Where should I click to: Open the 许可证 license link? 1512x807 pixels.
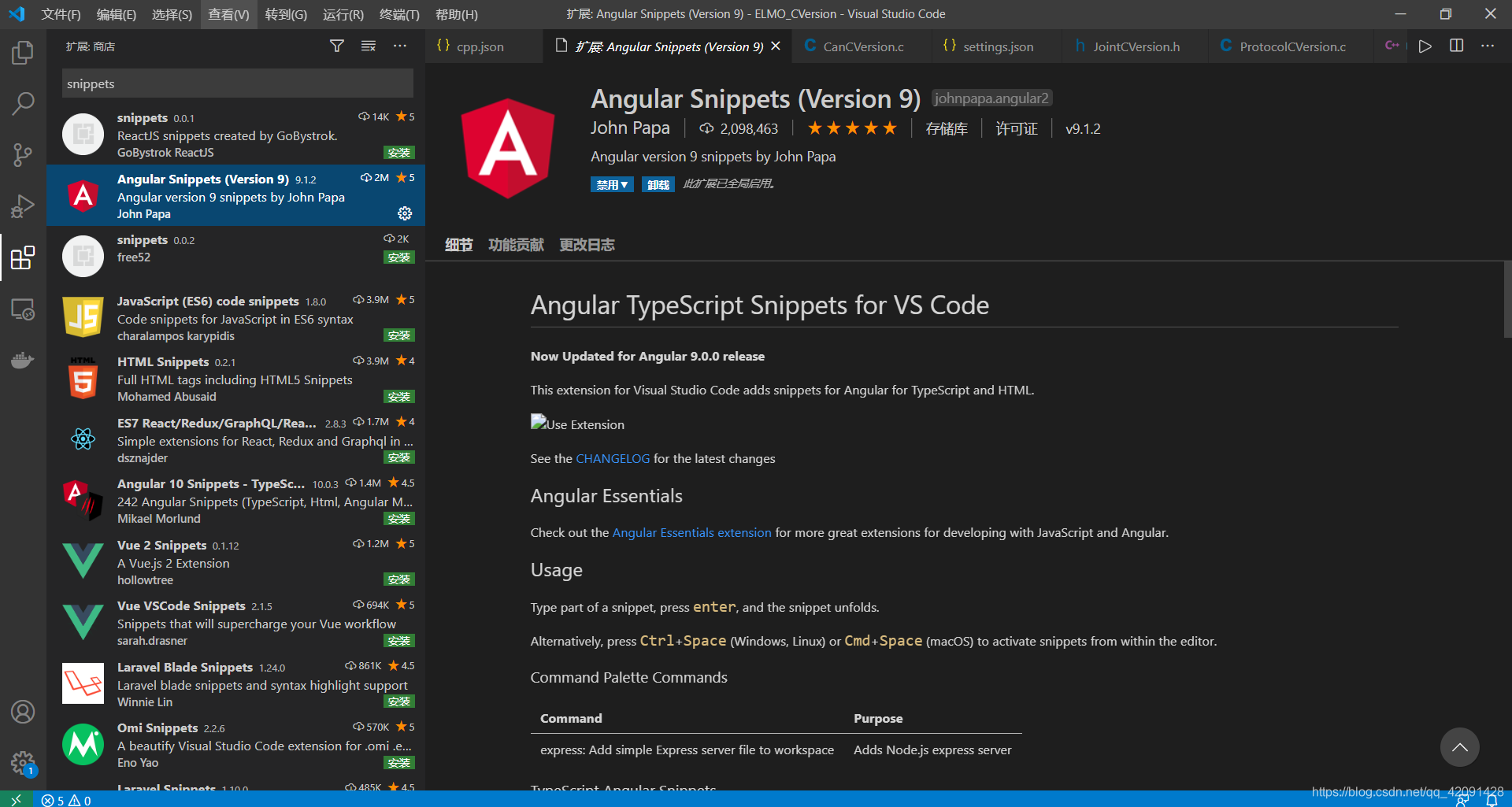1017,128
